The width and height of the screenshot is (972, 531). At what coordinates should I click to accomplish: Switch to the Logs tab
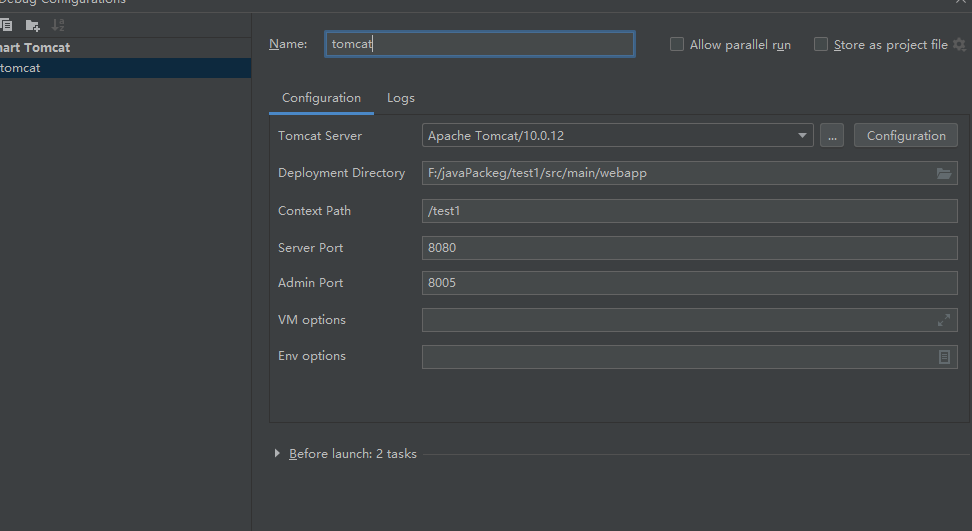401,98
